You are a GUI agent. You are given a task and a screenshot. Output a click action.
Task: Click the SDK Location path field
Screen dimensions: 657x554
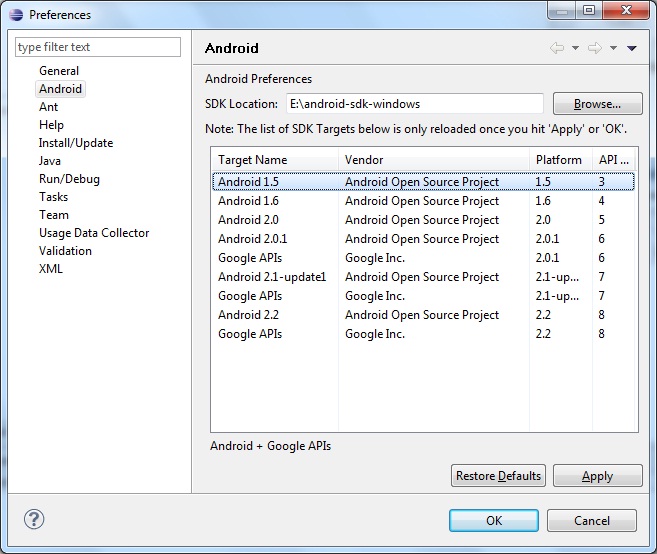(415, 104)
